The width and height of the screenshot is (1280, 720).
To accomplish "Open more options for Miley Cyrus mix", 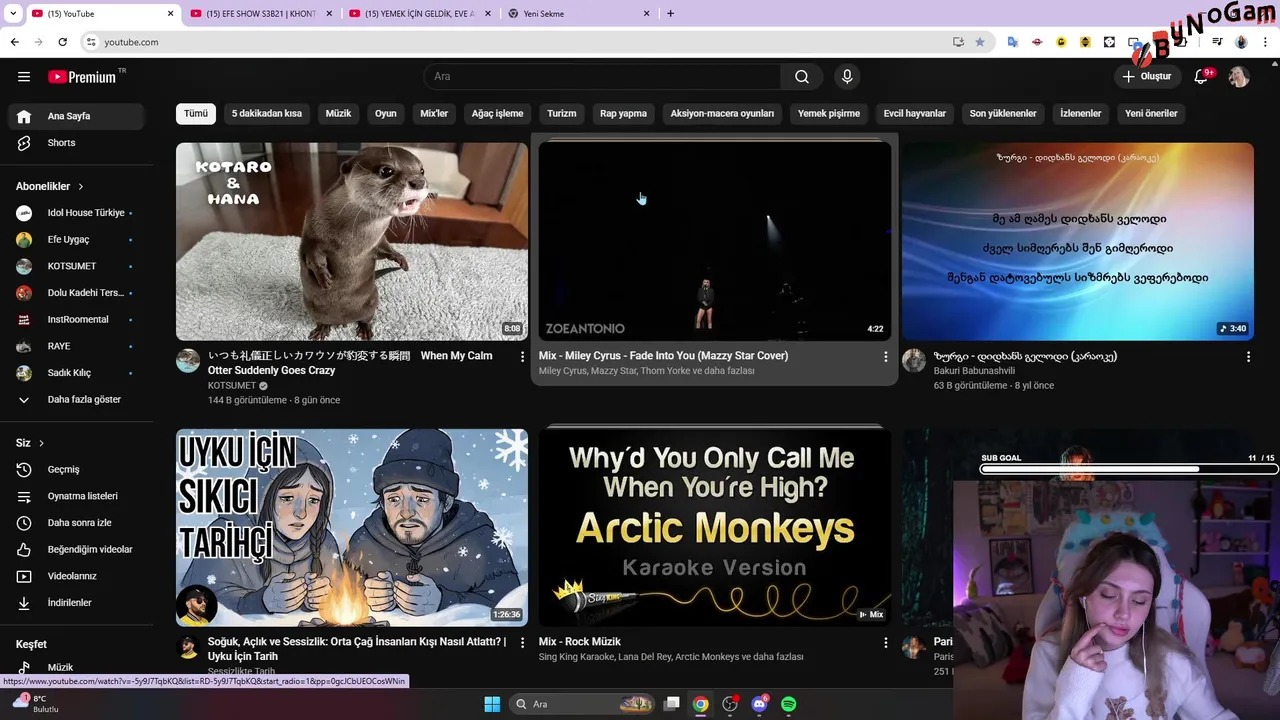I will point(885,356).
